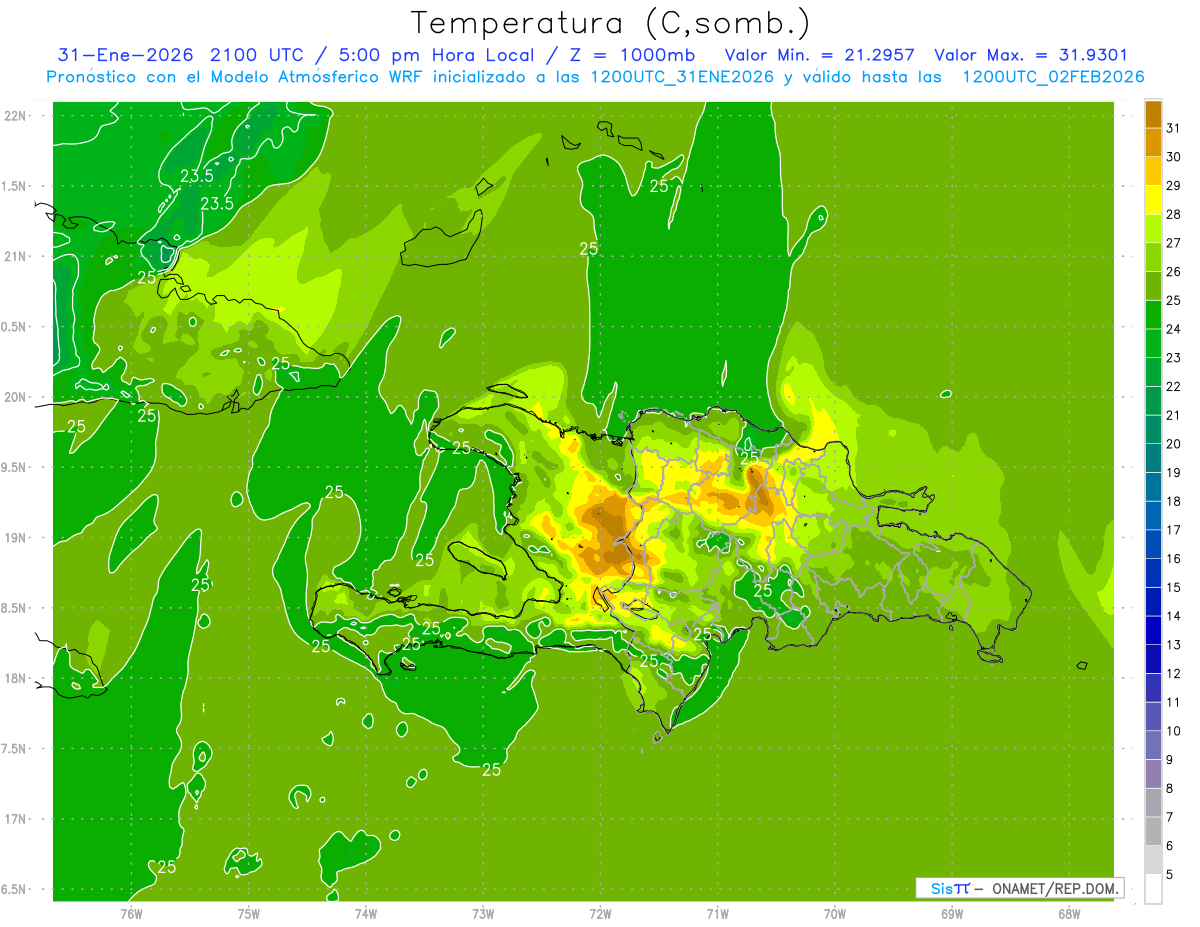Click the '74W' longitude label

pyautogui.click(x=366, y=913)
